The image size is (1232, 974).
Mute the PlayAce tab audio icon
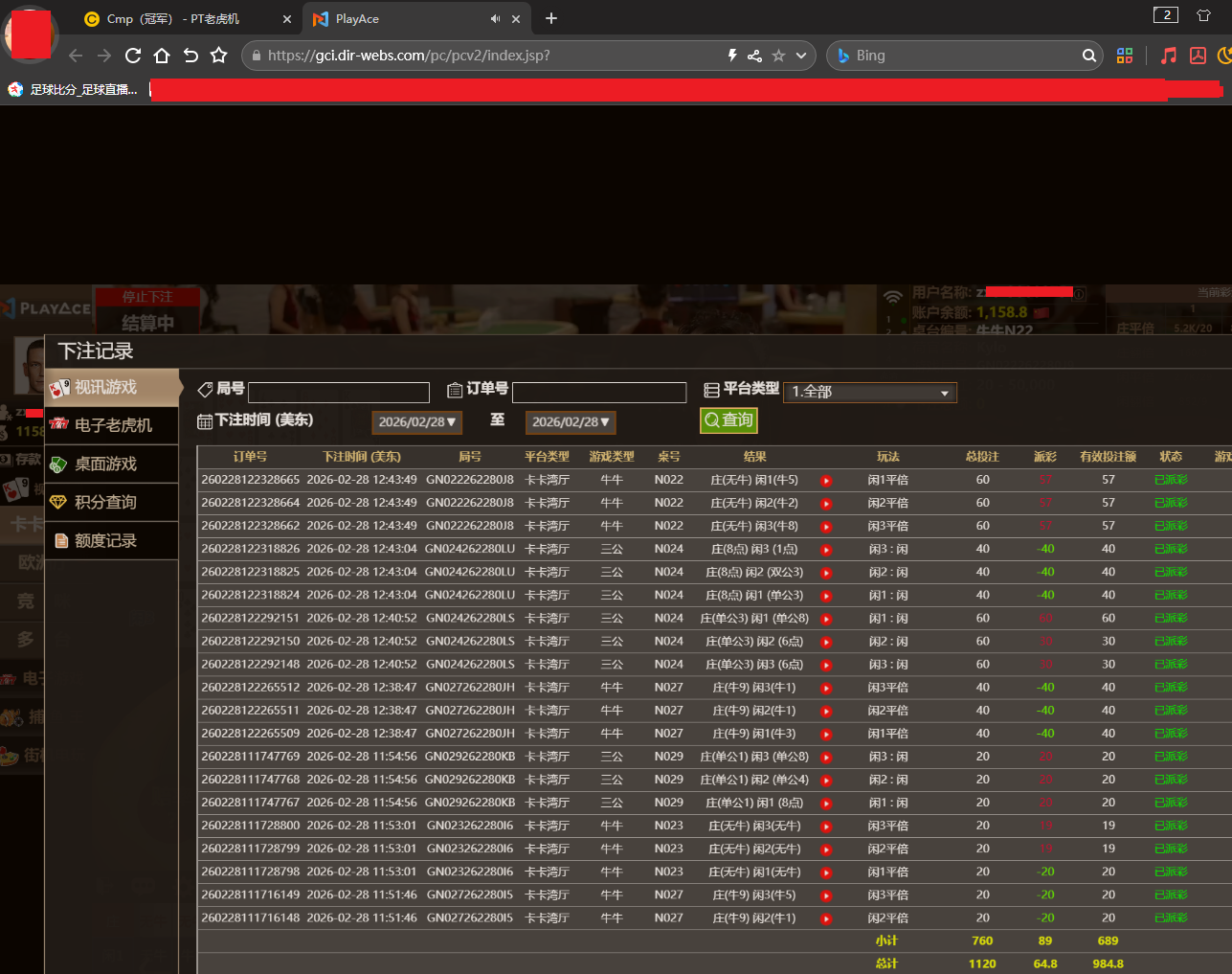coord(495,19)
